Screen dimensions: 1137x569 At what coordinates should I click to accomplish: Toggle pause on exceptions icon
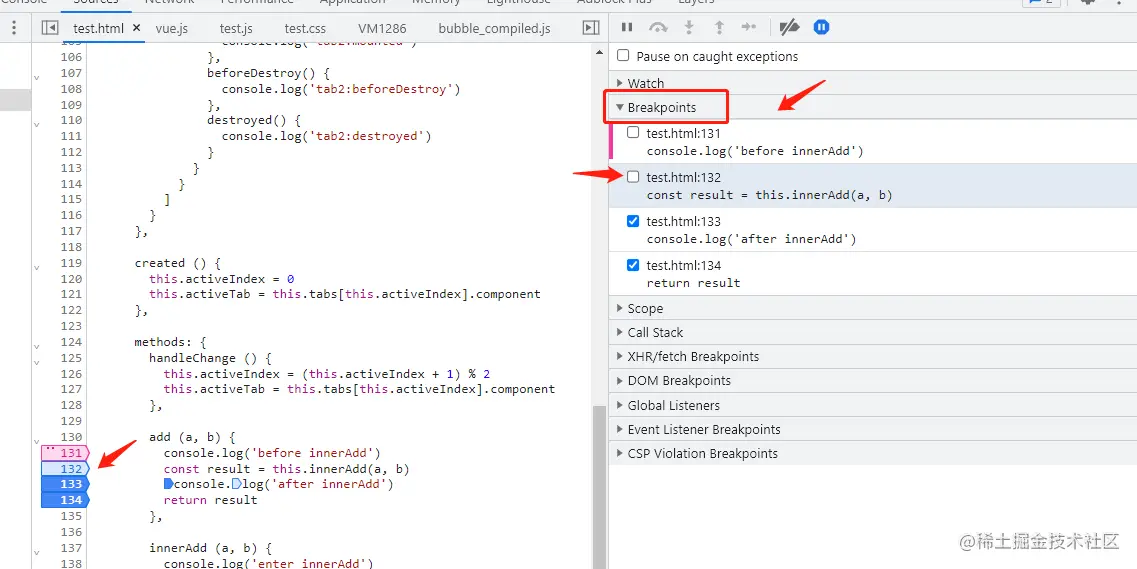point(821,28)
